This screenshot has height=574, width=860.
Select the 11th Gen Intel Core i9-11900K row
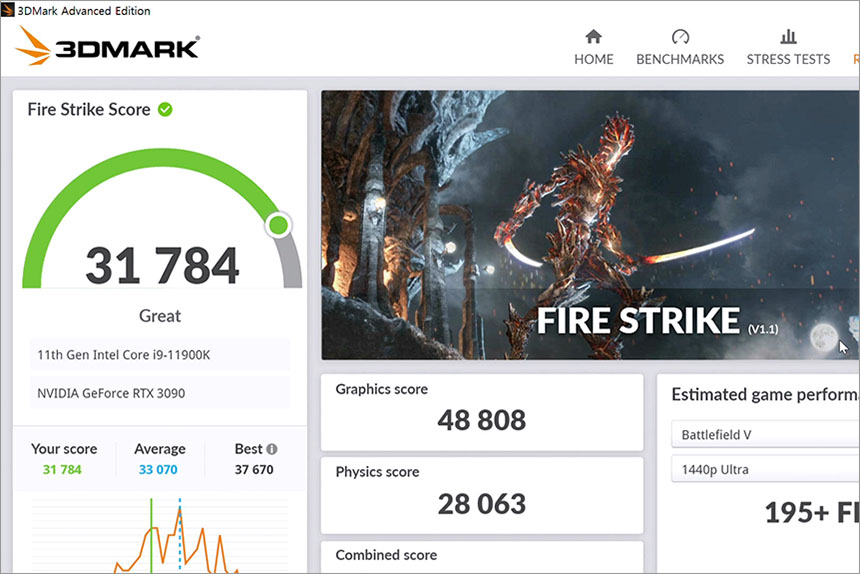[x=160, y=355]
